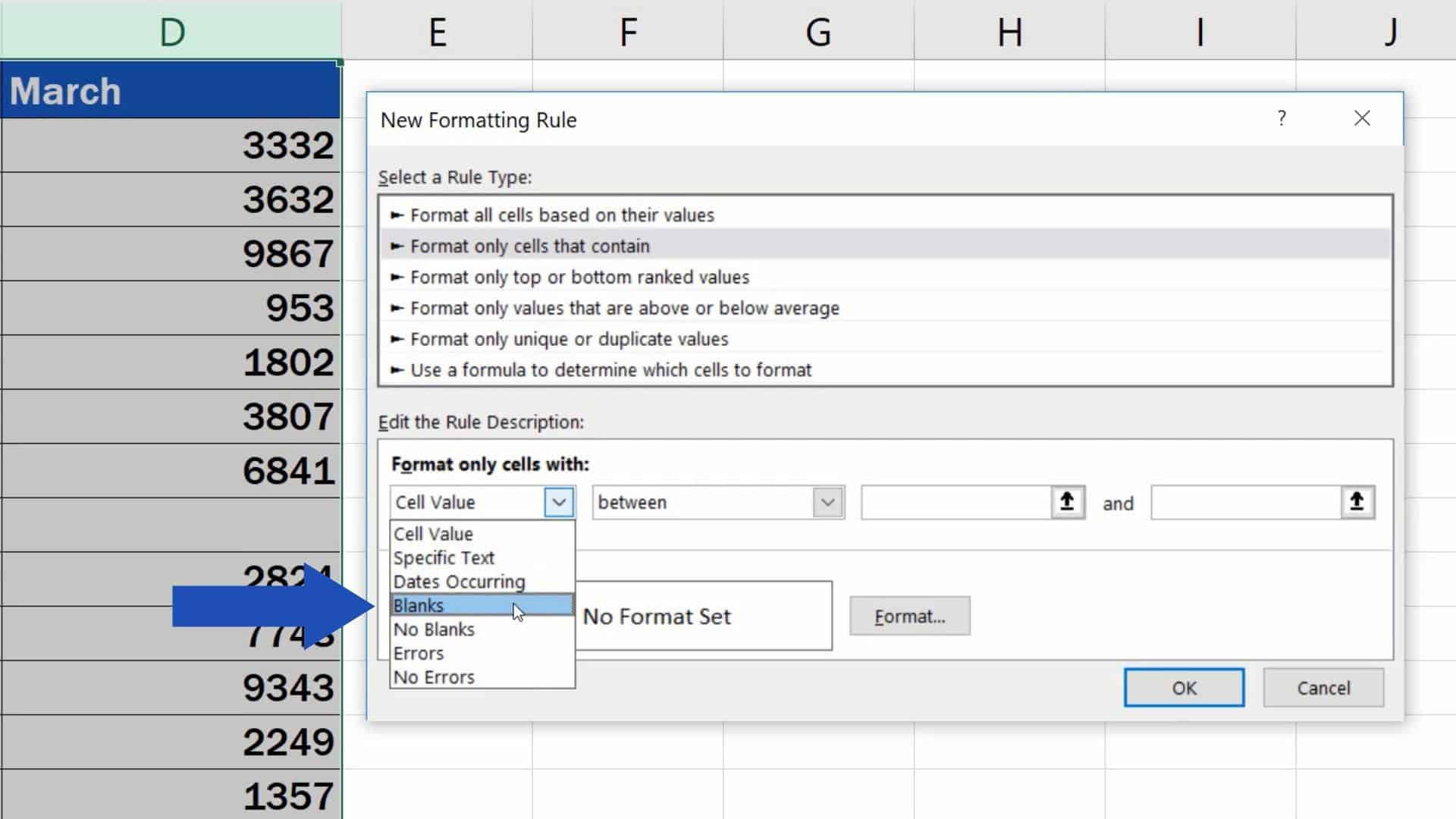Screen dimensions: 1456x819
Task: Click the arrow beside Use a formula rule type
Action: 397,370
